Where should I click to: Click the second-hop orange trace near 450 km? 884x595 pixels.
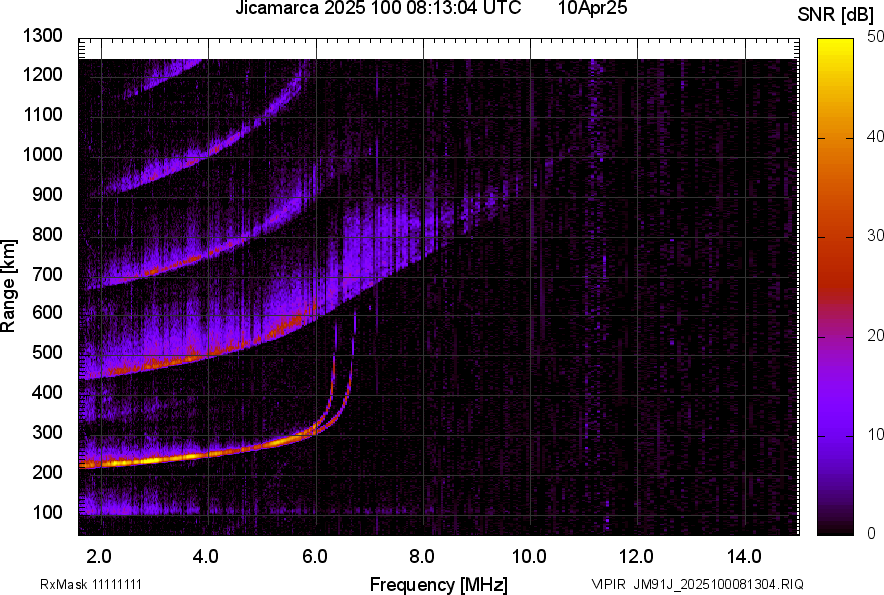[x=158, y=365]
